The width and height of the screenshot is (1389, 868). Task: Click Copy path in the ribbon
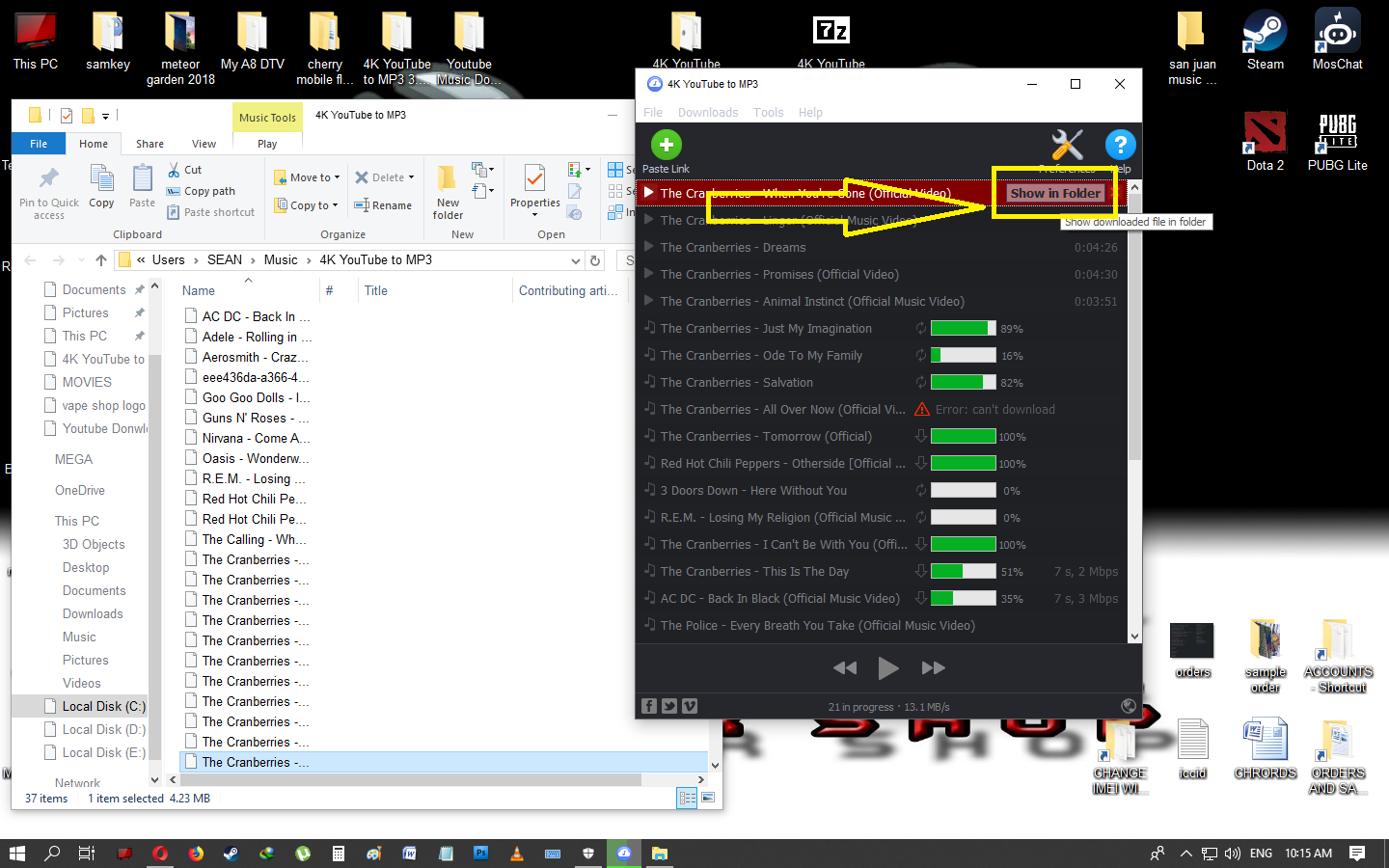pos(201,191)
